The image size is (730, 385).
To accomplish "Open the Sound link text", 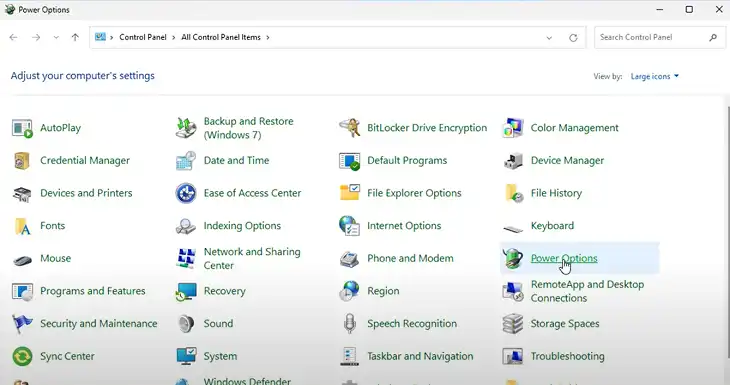I will 218,324.
